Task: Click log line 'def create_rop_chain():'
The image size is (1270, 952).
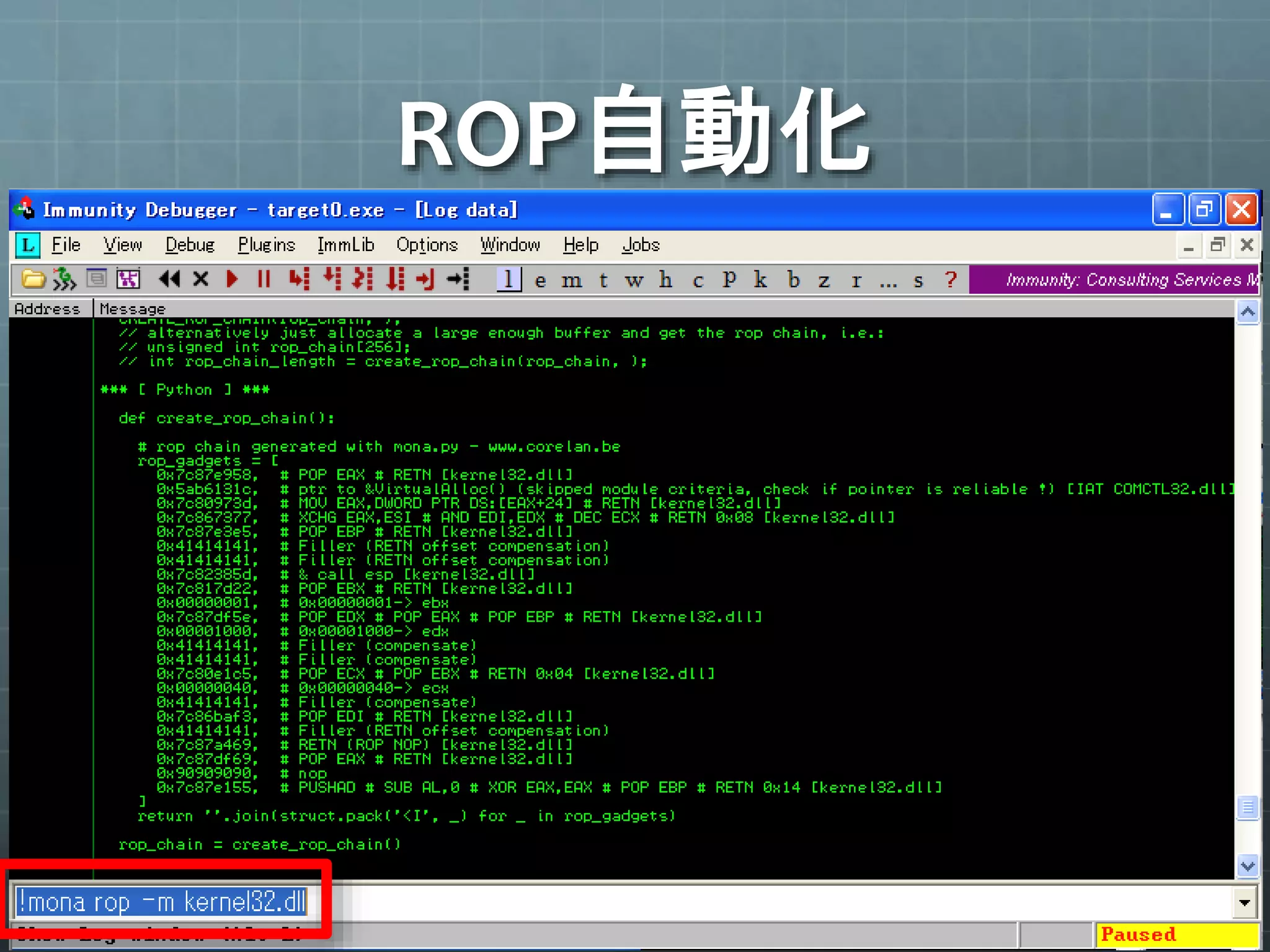Action: [227, 418]
